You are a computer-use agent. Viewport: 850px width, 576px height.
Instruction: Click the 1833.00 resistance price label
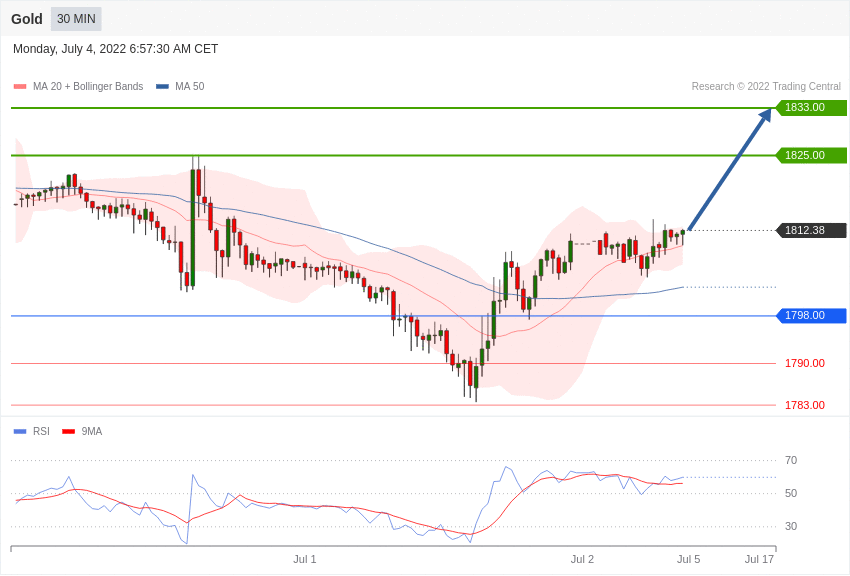(811, 107)
